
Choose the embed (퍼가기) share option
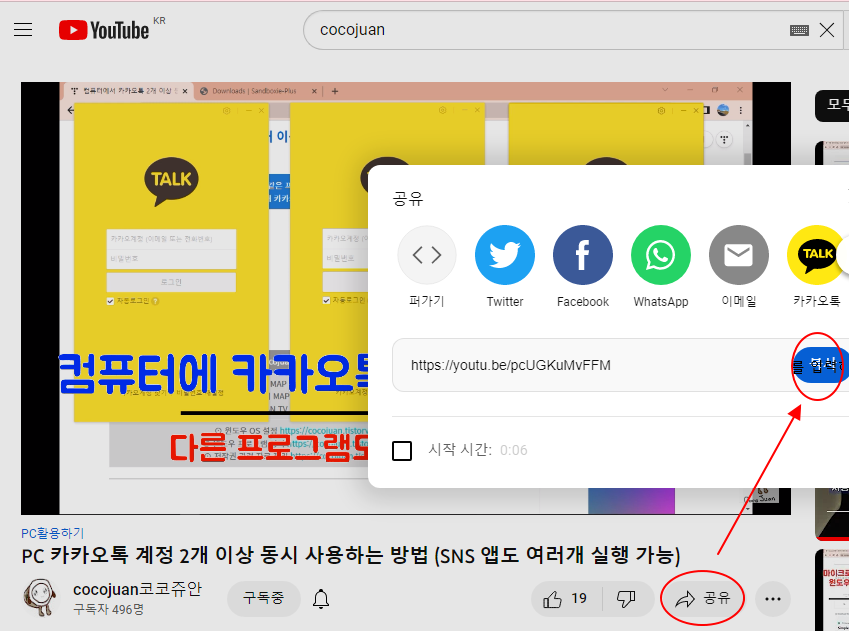point(427,255)
